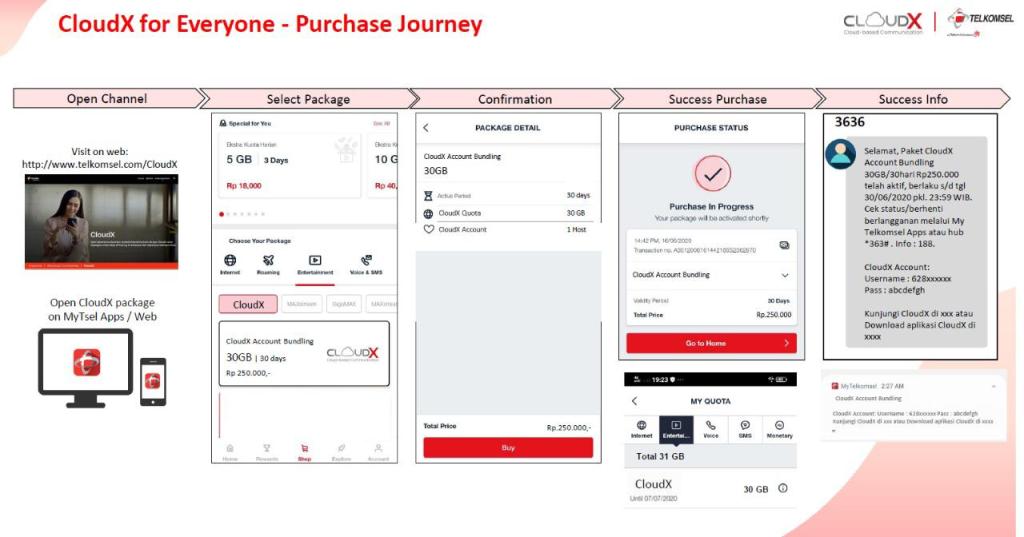Image resolution: width=1024 pixels, height=537 pixels.
Task: Select the Entertainment tab in package categories
Action: click(x=315, y=260)
